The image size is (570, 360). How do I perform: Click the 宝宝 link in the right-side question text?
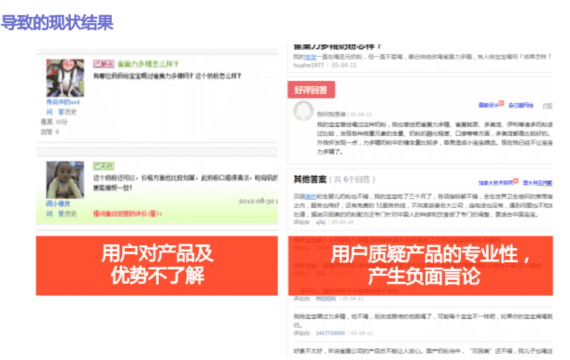tap(310, 57)
